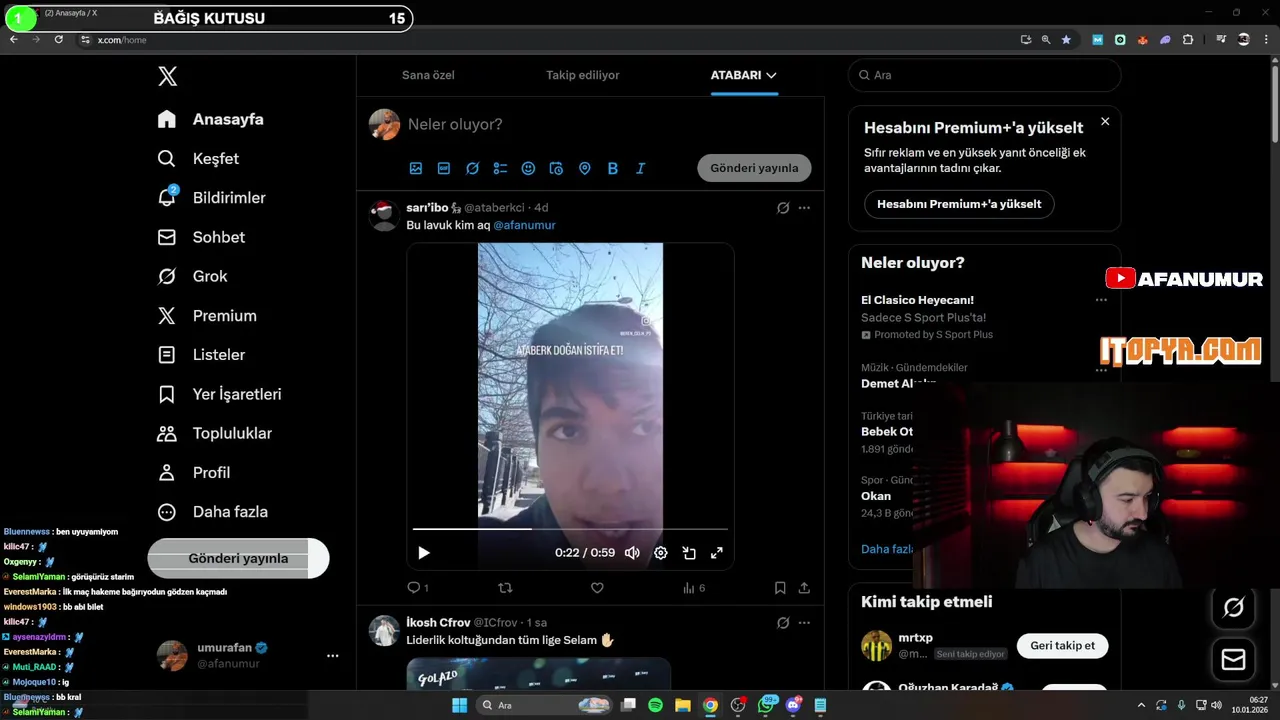Switch to Takip ediliyor tab
The height and width of the screenshot is (720, 1280).
583,75
